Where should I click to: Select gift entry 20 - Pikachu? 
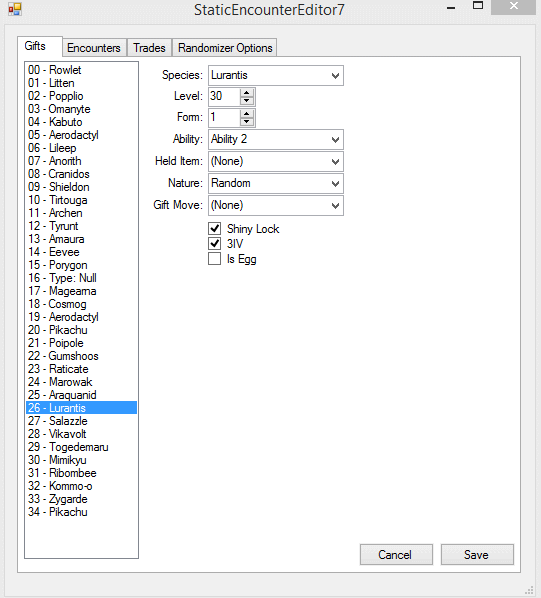(x=81, y=330)
